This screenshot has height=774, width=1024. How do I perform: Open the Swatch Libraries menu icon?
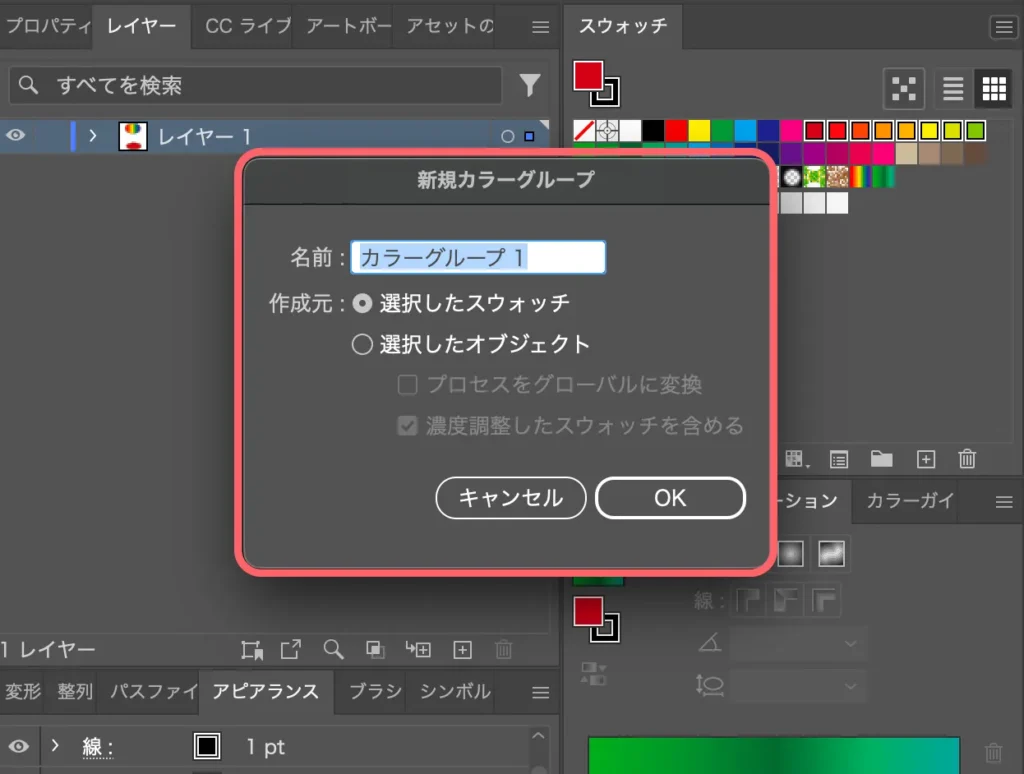coord(794,459)
